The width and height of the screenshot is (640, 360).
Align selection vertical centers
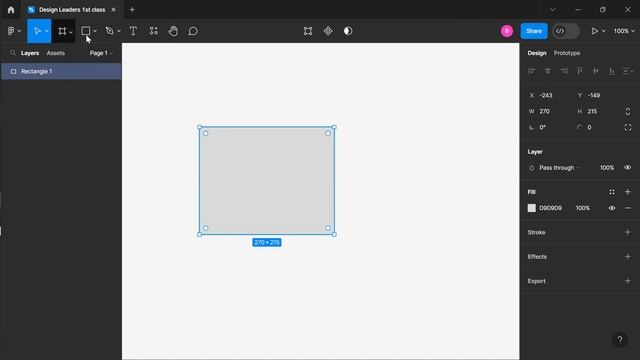tap(596, 71)
